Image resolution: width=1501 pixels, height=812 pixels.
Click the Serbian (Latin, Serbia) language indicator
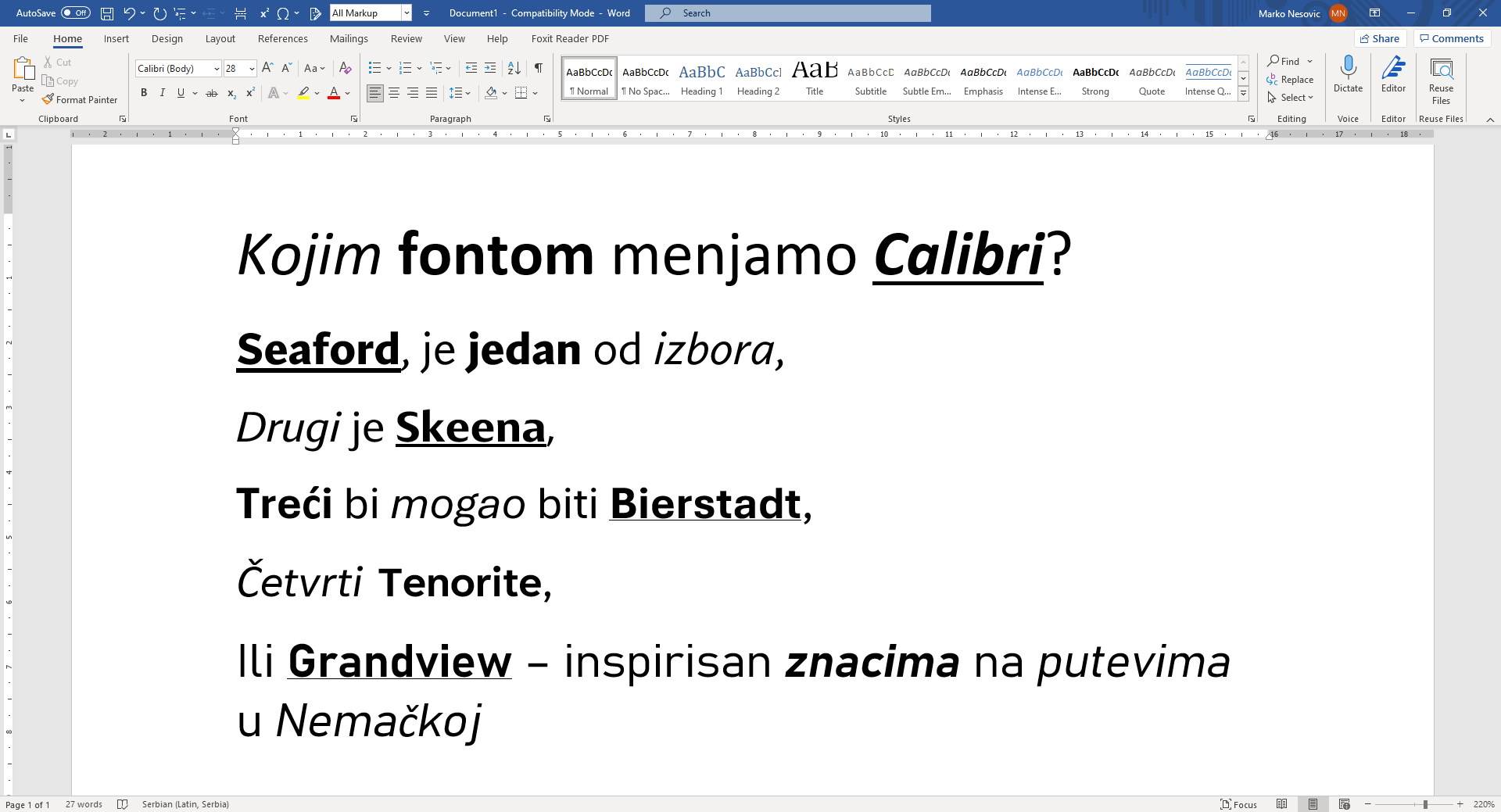tap(185, 804)
